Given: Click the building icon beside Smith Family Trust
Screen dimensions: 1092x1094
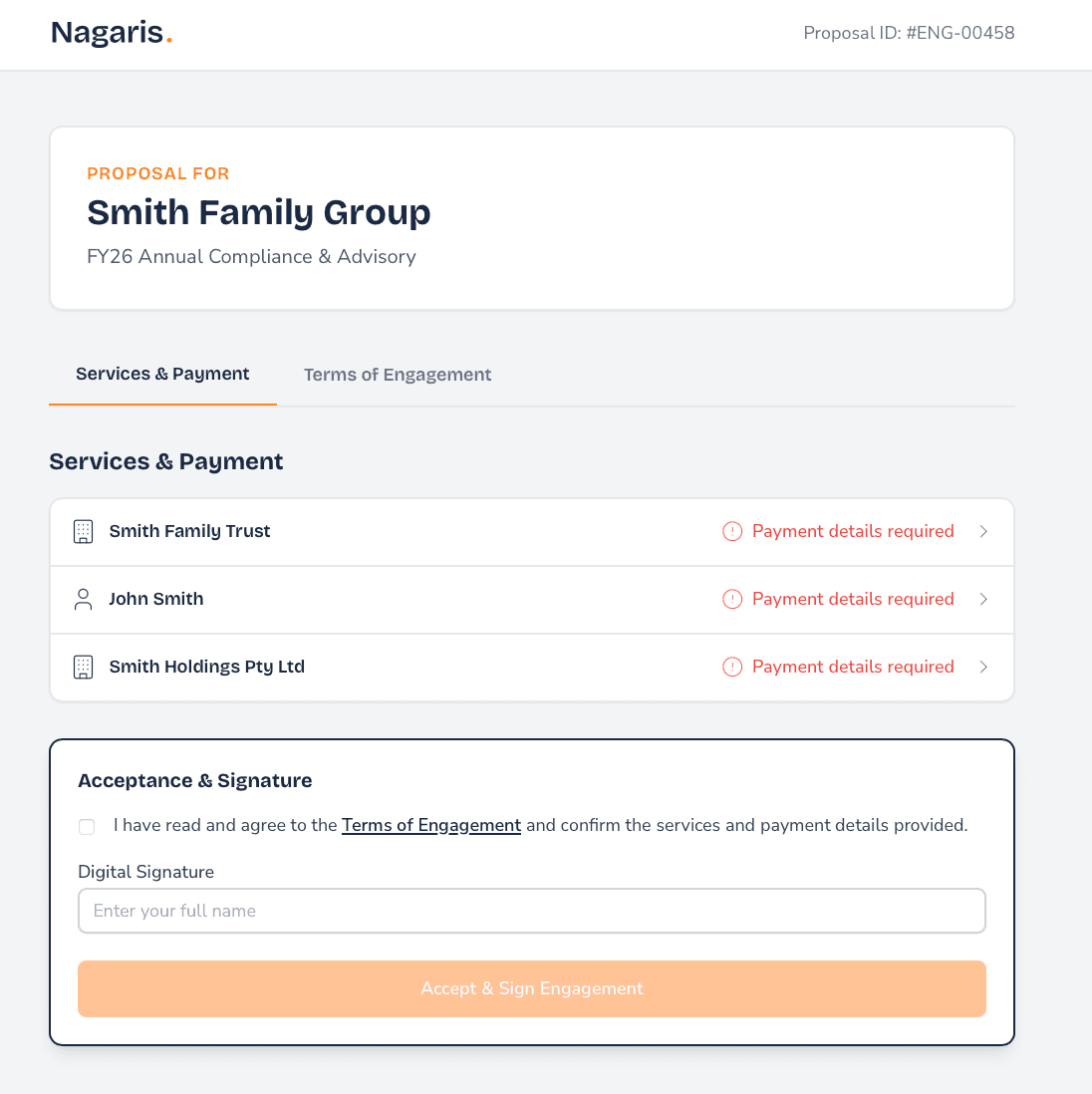Looking at the screenshot, I should (x=83, y=531).
